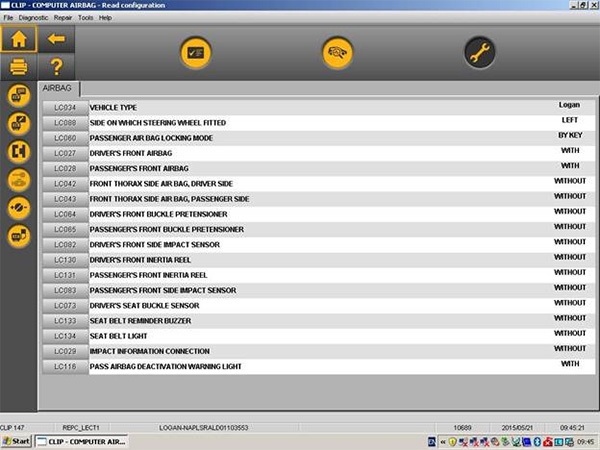Viewport: 600px width, 450px height.
Task: Click the printer icon
Action: 19,67
